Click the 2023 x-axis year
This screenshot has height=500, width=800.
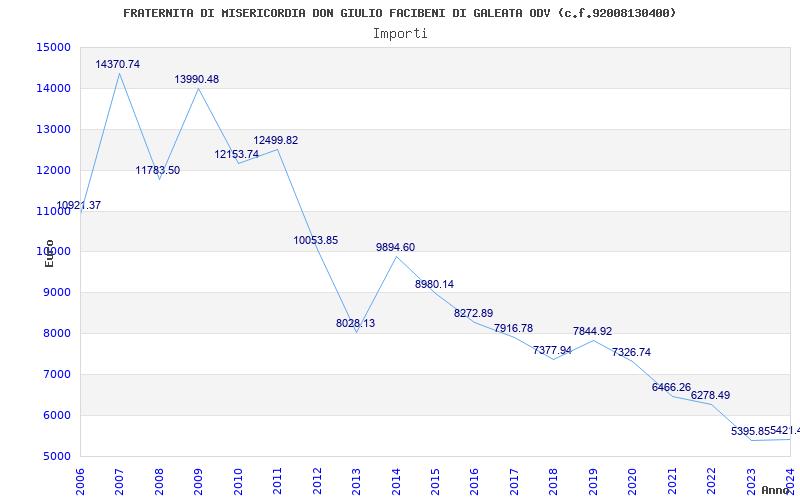751,481
